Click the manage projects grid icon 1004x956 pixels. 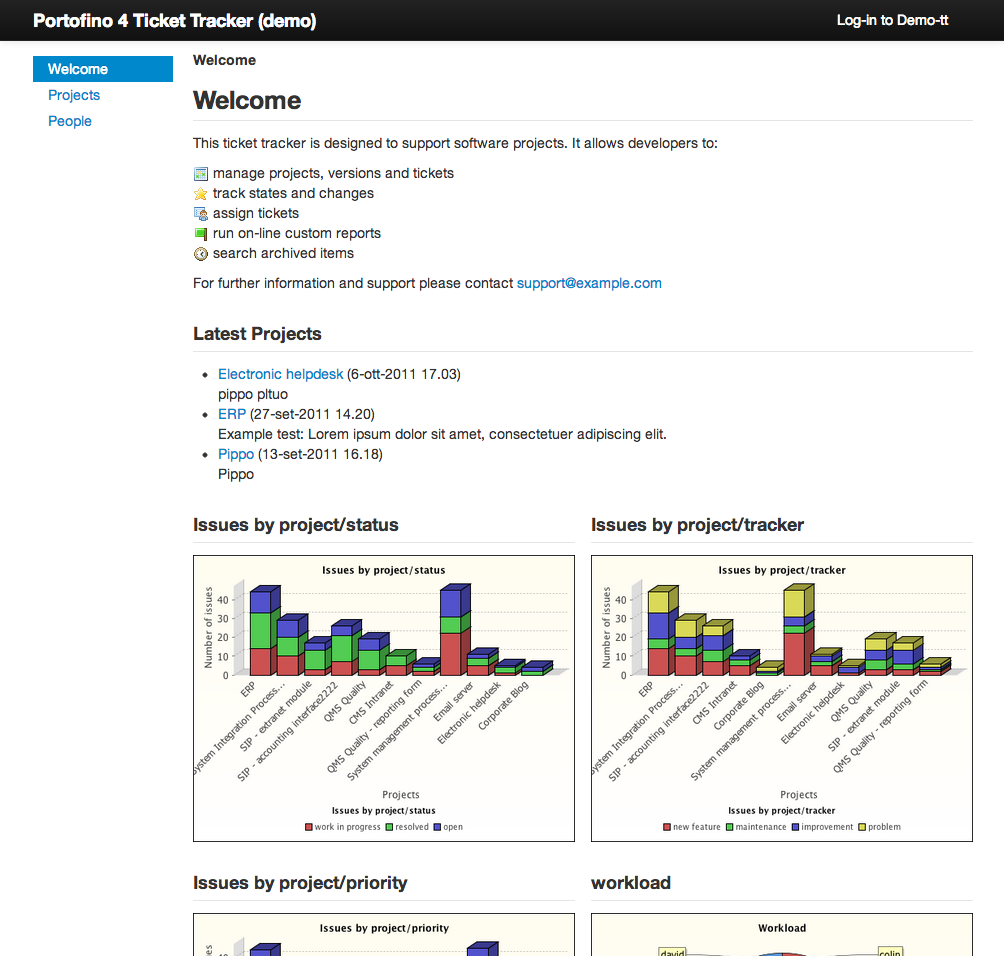[199, 173]
